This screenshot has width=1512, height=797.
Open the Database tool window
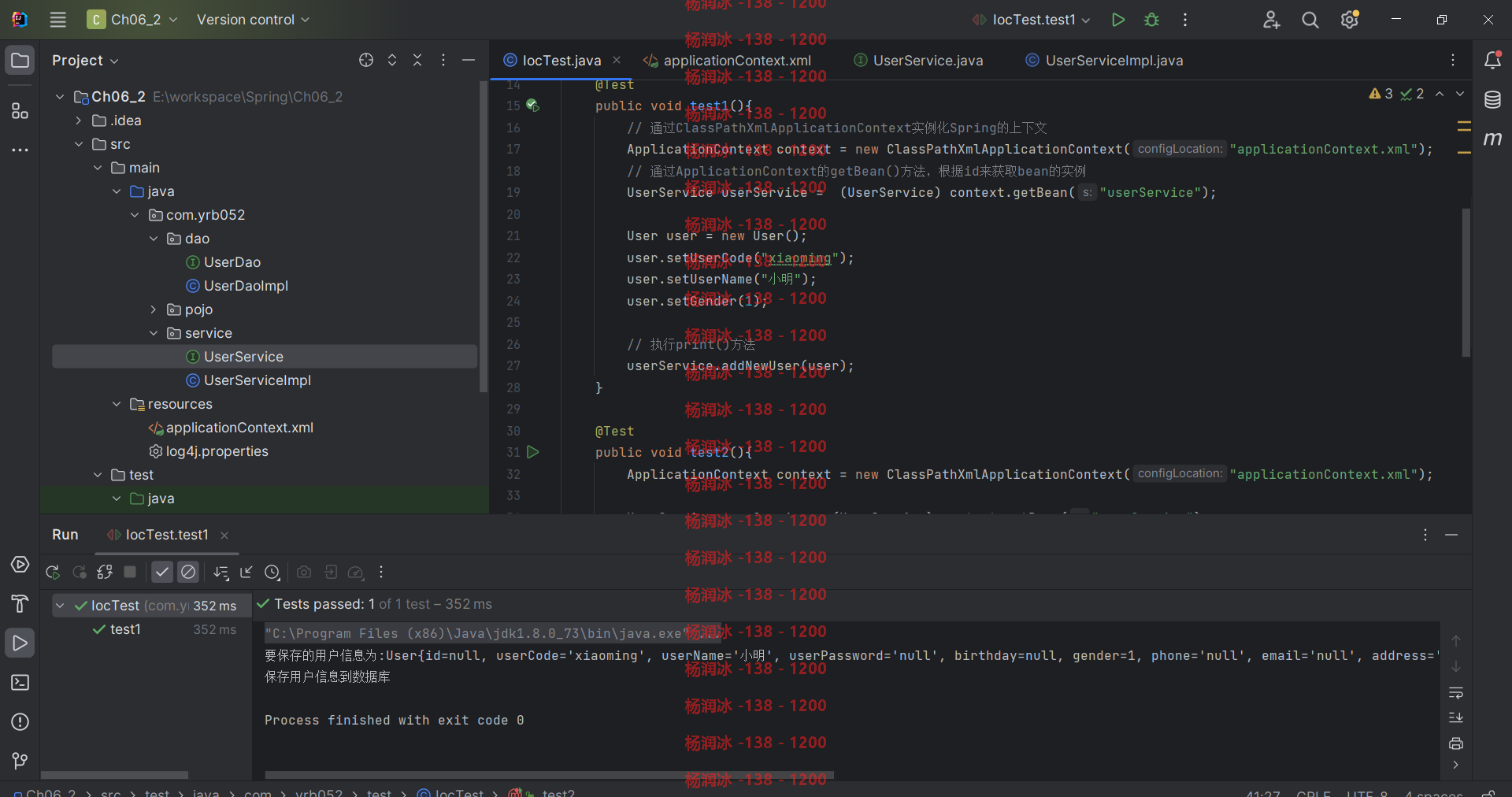(1492, 100)
